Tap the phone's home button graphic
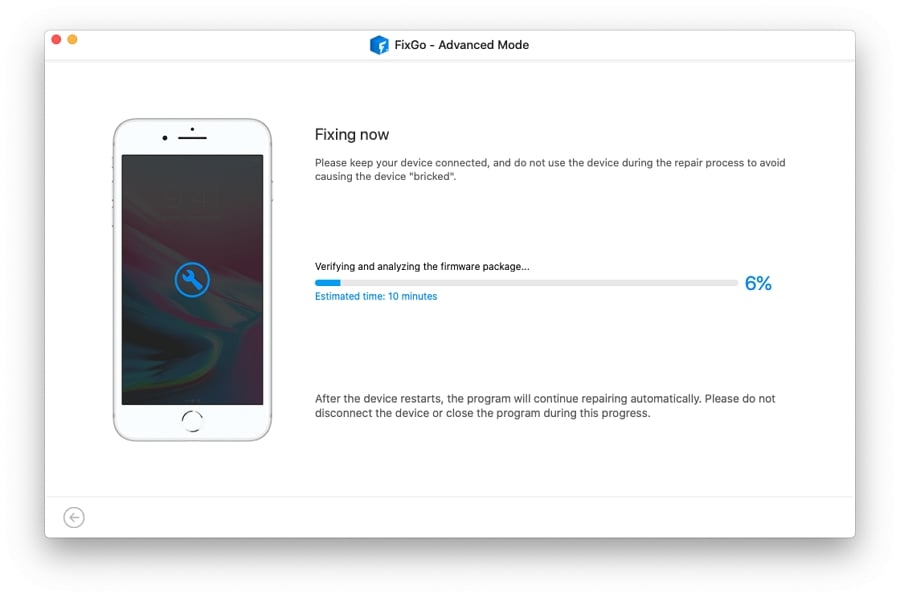The image size is (900, 597). click(193, 421)
